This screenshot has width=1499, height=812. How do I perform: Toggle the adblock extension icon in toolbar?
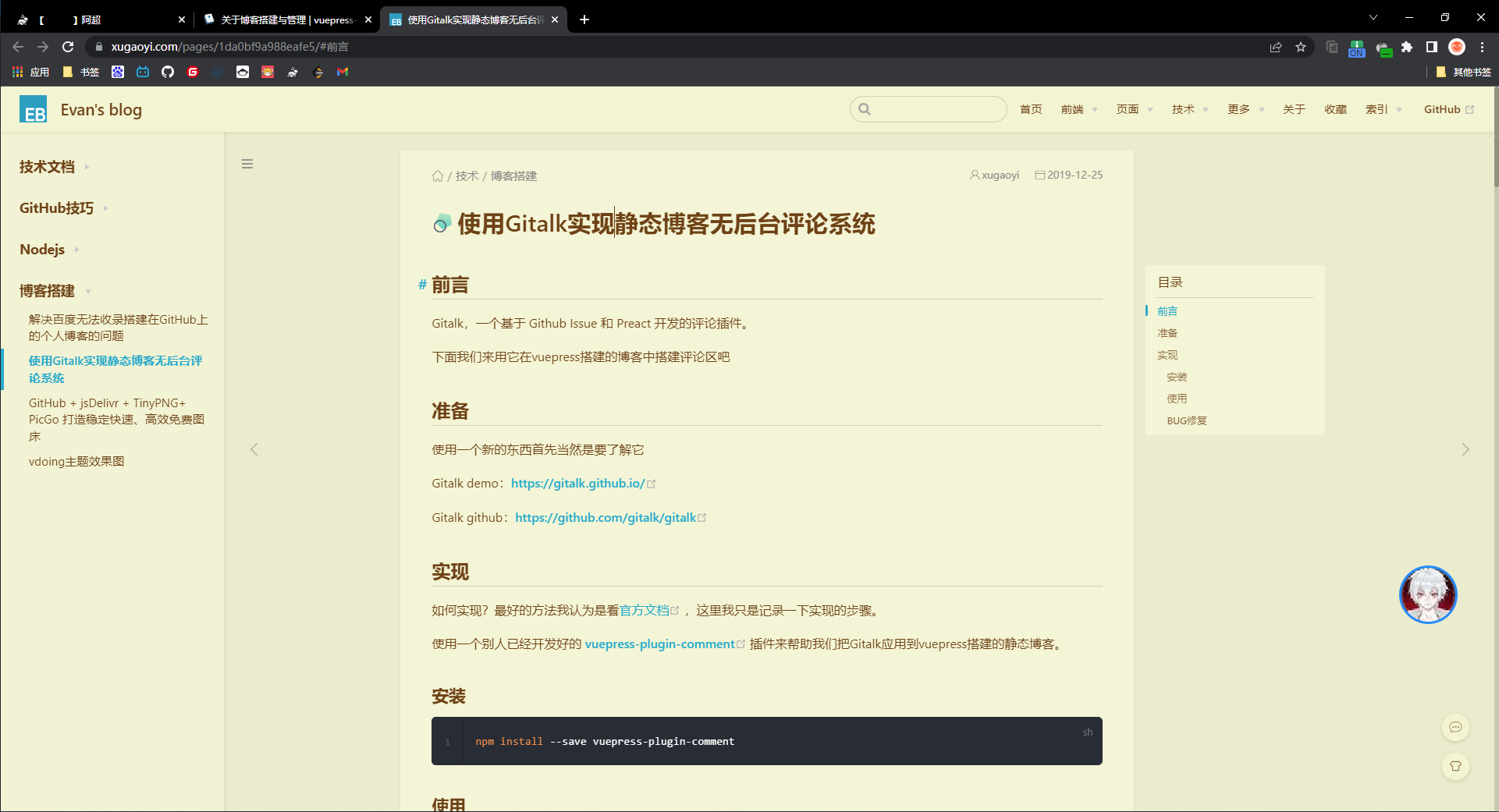click(x=1384, y=48)
